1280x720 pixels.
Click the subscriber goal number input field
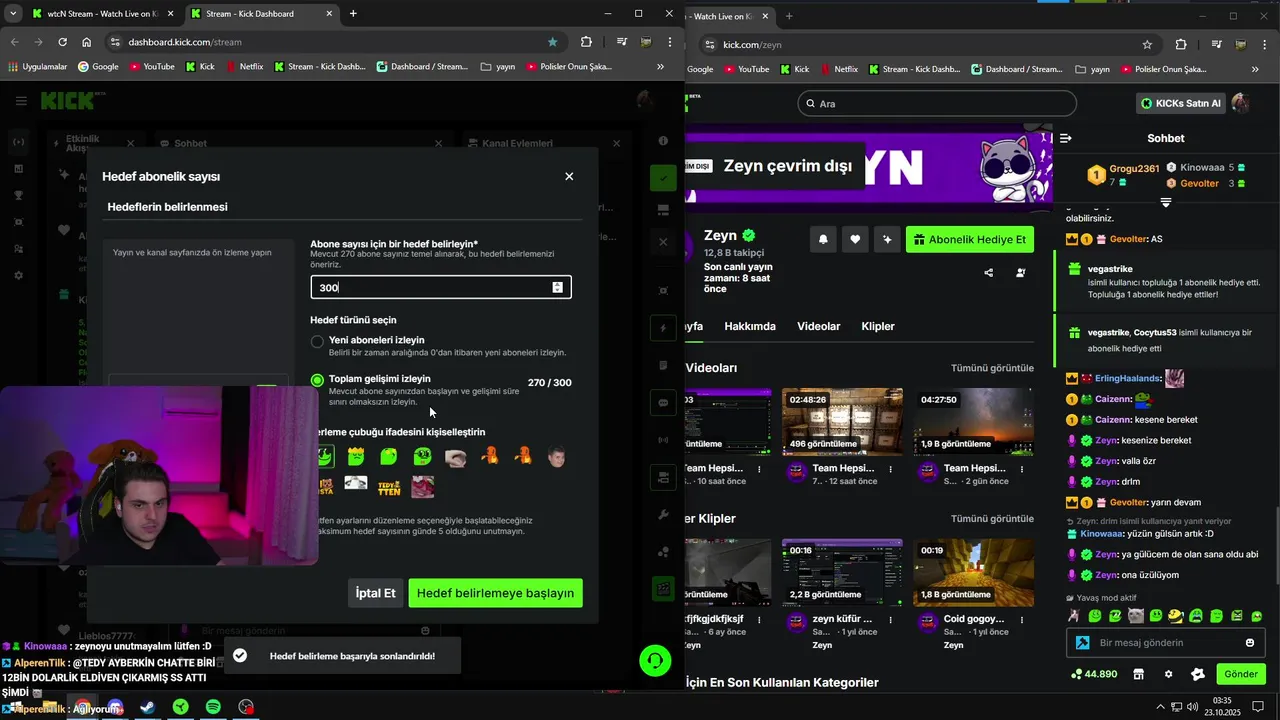point(441,287)
